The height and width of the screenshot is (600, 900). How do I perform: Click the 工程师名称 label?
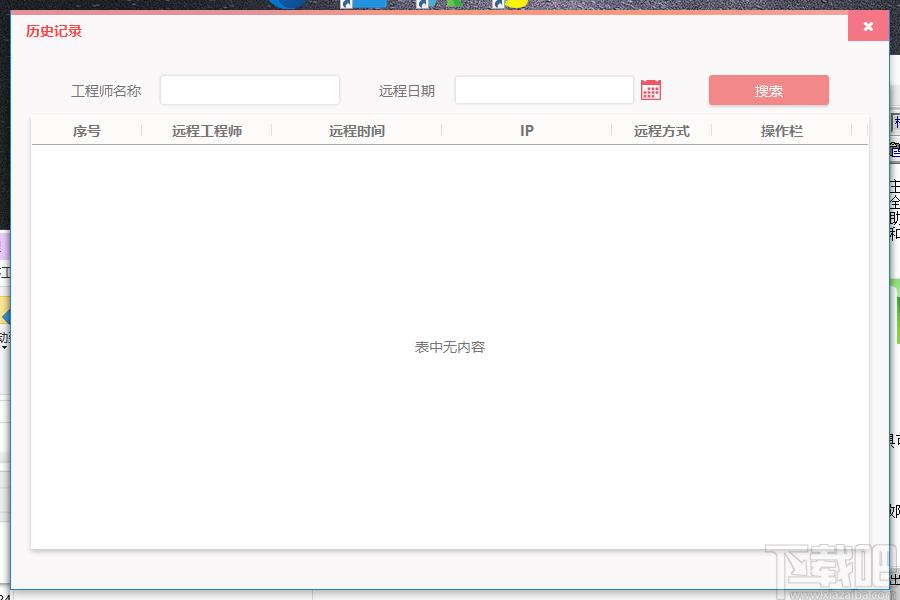[106, 91]
